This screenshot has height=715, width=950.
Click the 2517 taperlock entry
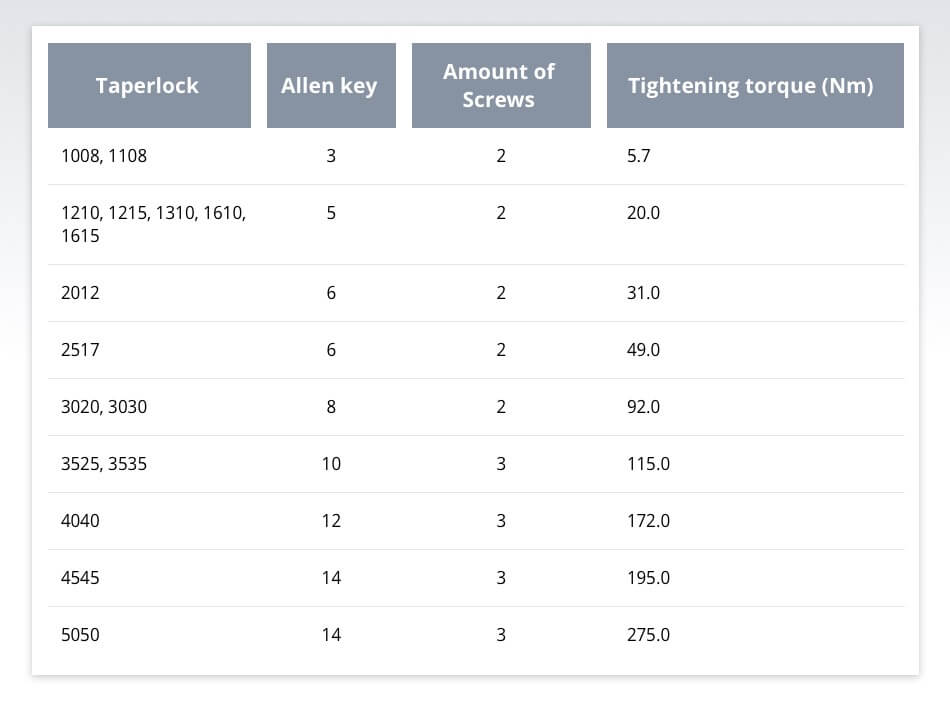tap(80, 350)
